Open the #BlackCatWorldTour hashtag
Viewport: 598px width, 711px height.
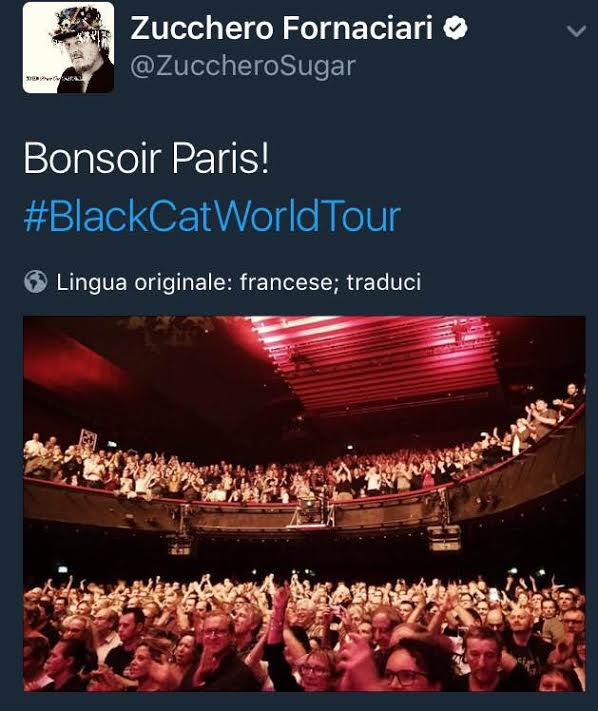coord(212,216)
